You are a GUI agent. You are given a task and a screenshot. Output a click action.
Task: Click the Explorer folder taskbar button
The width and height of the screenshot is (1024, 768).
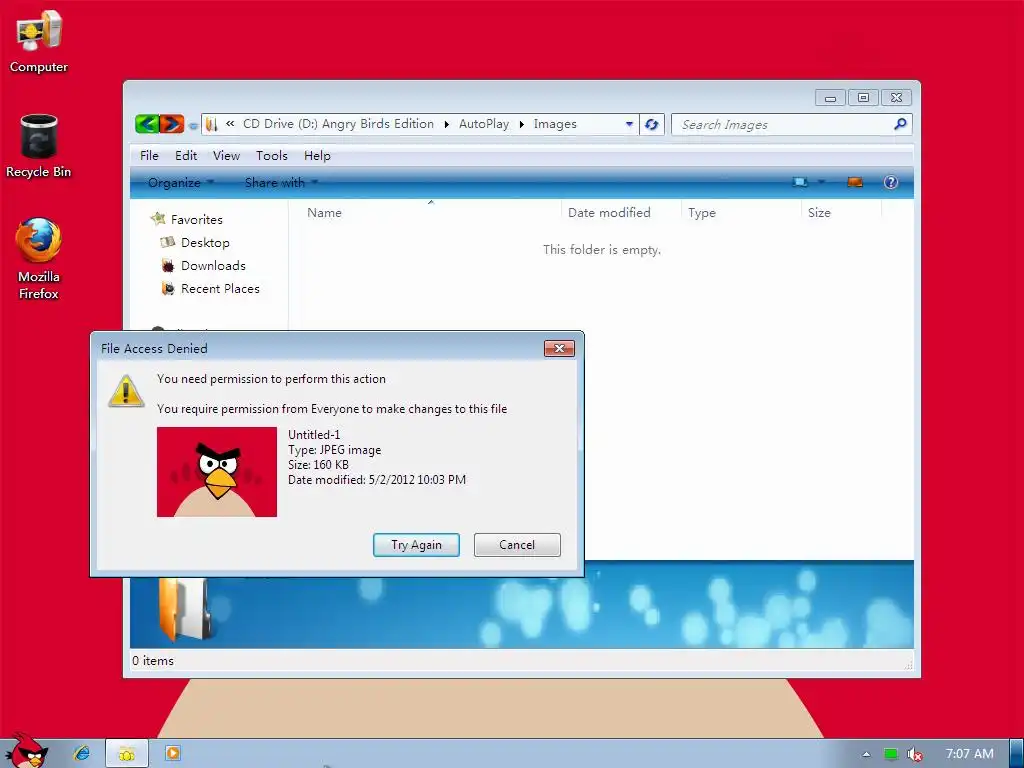pos(127,754)
